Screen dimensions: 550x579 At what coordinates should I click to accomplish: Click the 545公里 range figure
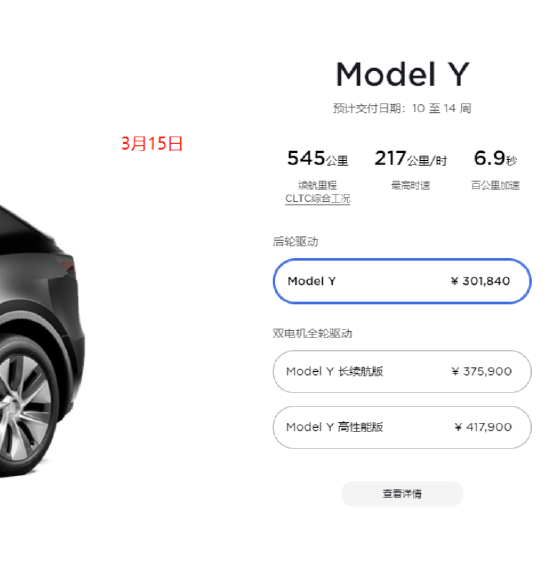[x=318, y=158]
